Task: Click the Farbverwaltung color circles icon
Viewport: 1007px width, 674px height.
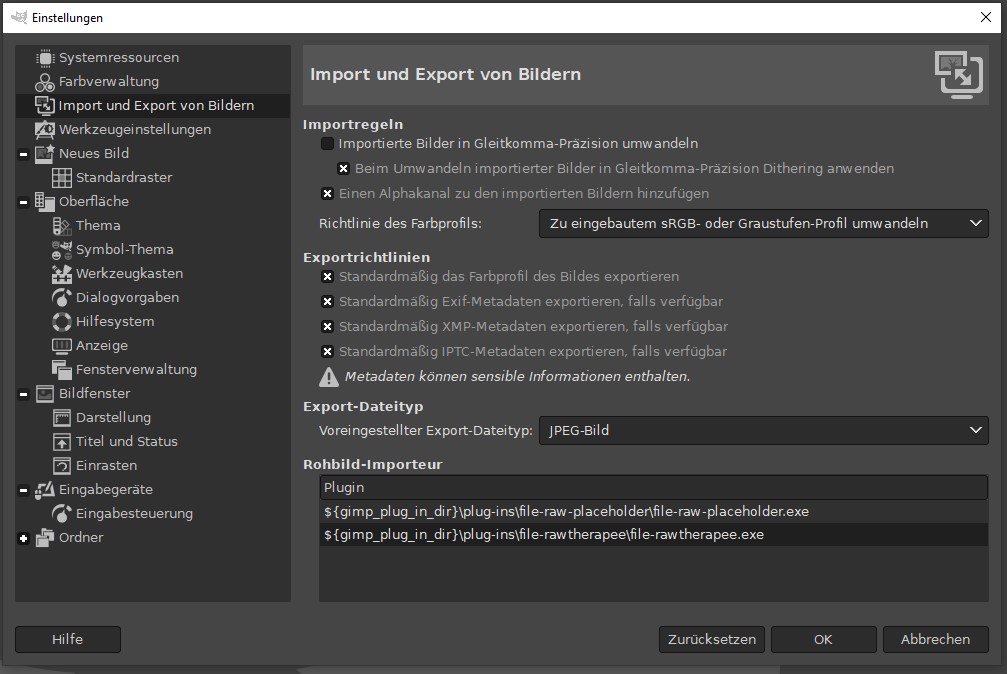Action: 45,82
